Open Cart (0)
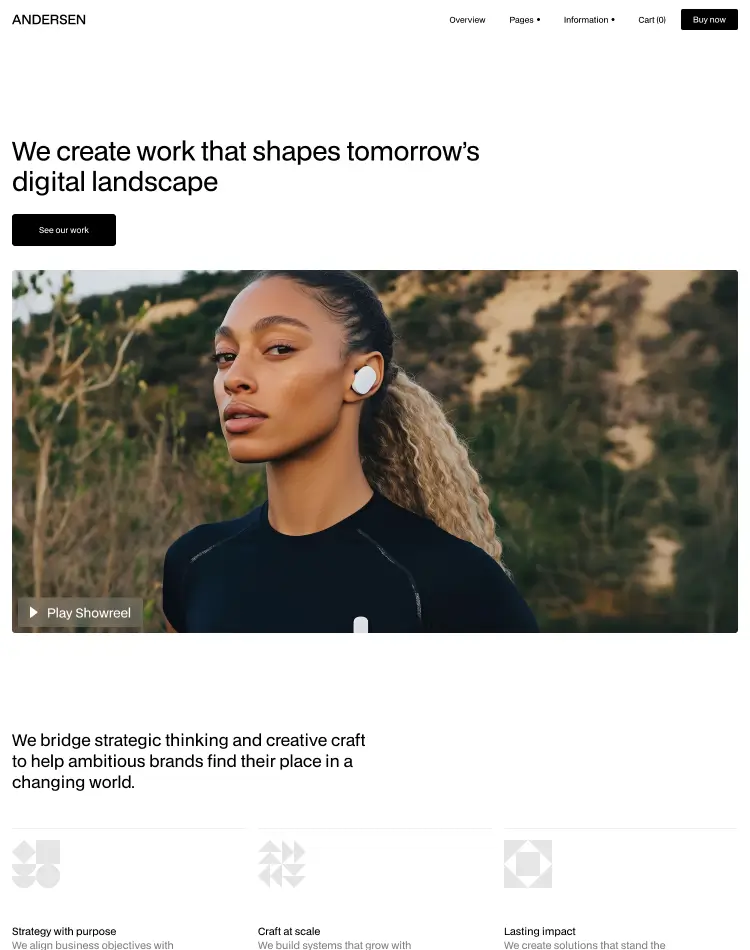 click(x=652, y=20)
